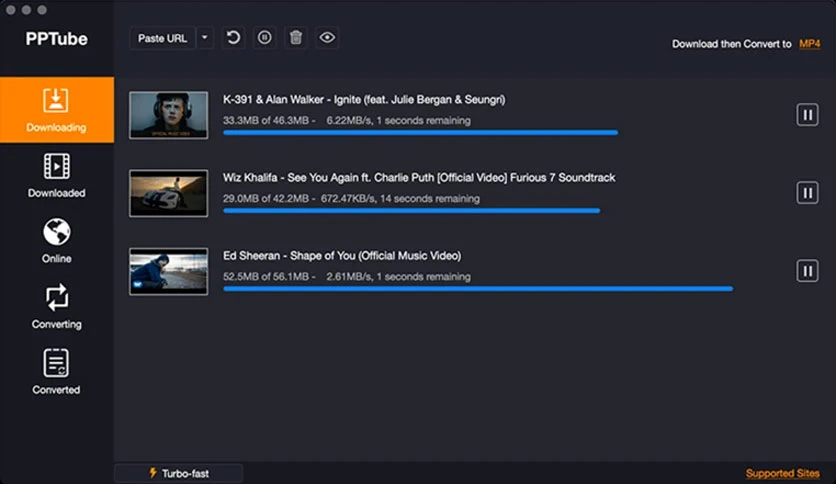This screenshot has width=836, height=484.
Task: Expand the Paste URL dropdown arrow
Action: [x=205, y=38]
